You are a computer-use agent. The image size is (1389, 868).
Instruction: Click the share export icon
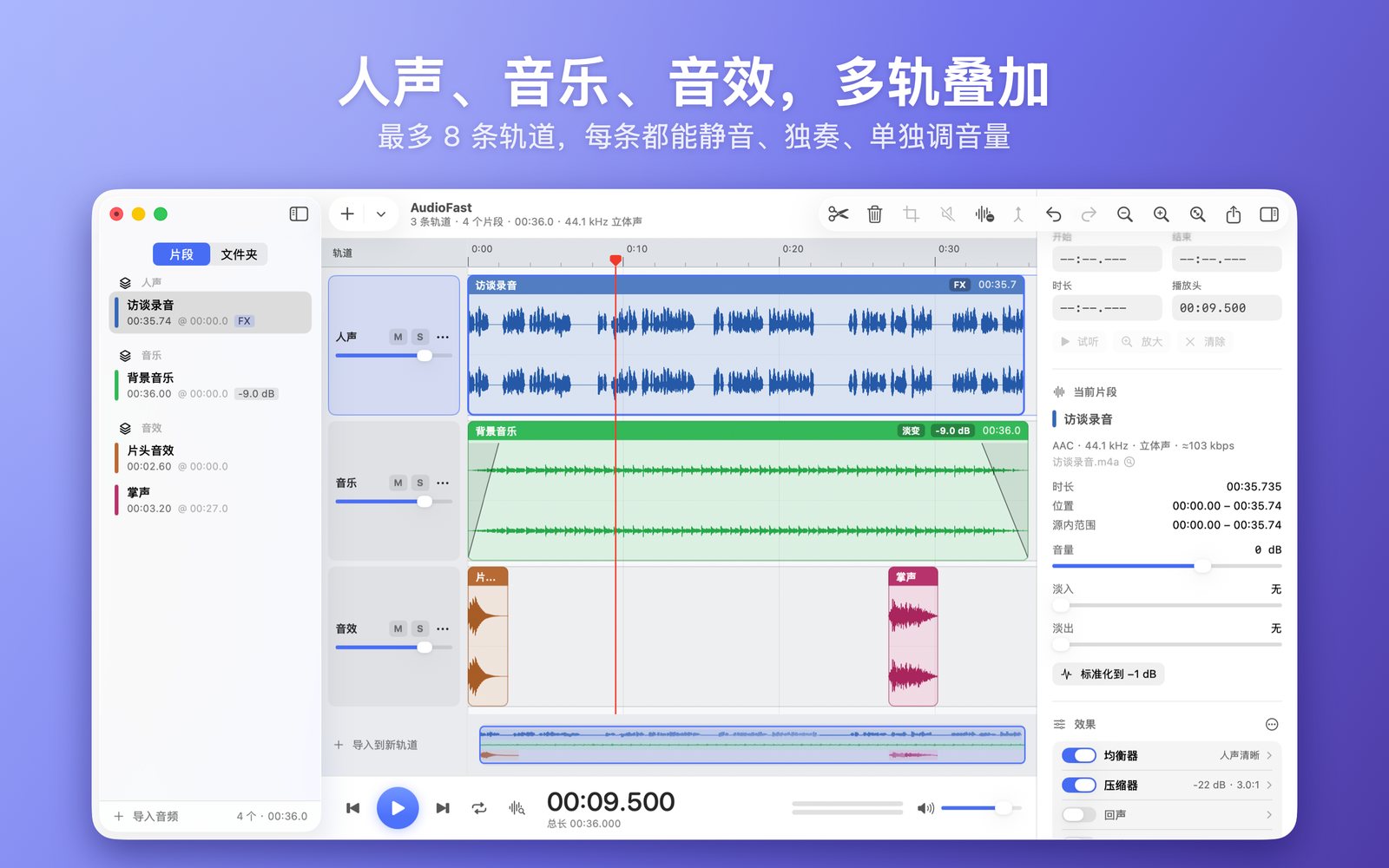(x=1234, y=214)
